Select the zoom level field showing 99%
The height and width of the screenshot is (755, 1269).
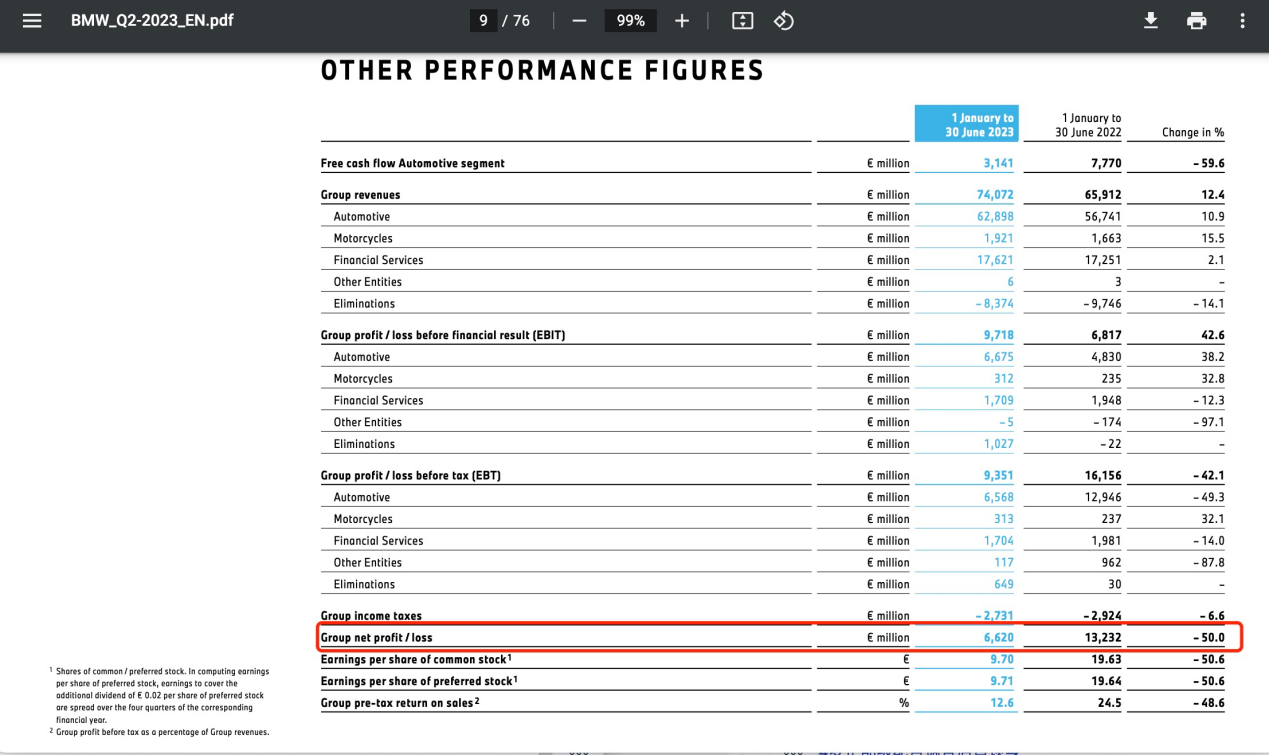click(630, 21)
